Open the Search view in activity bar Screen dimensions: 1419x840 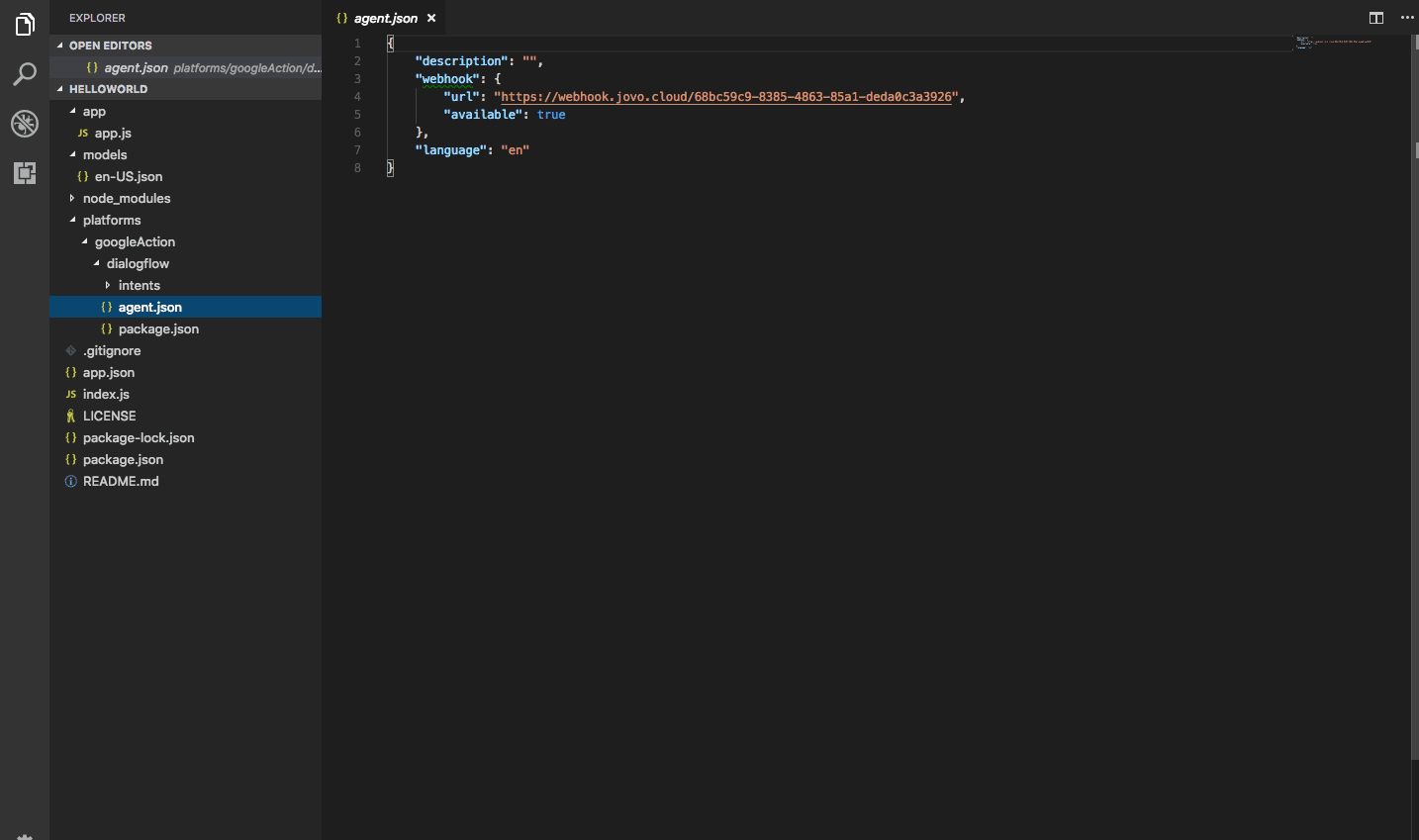[x=25, y=74]
